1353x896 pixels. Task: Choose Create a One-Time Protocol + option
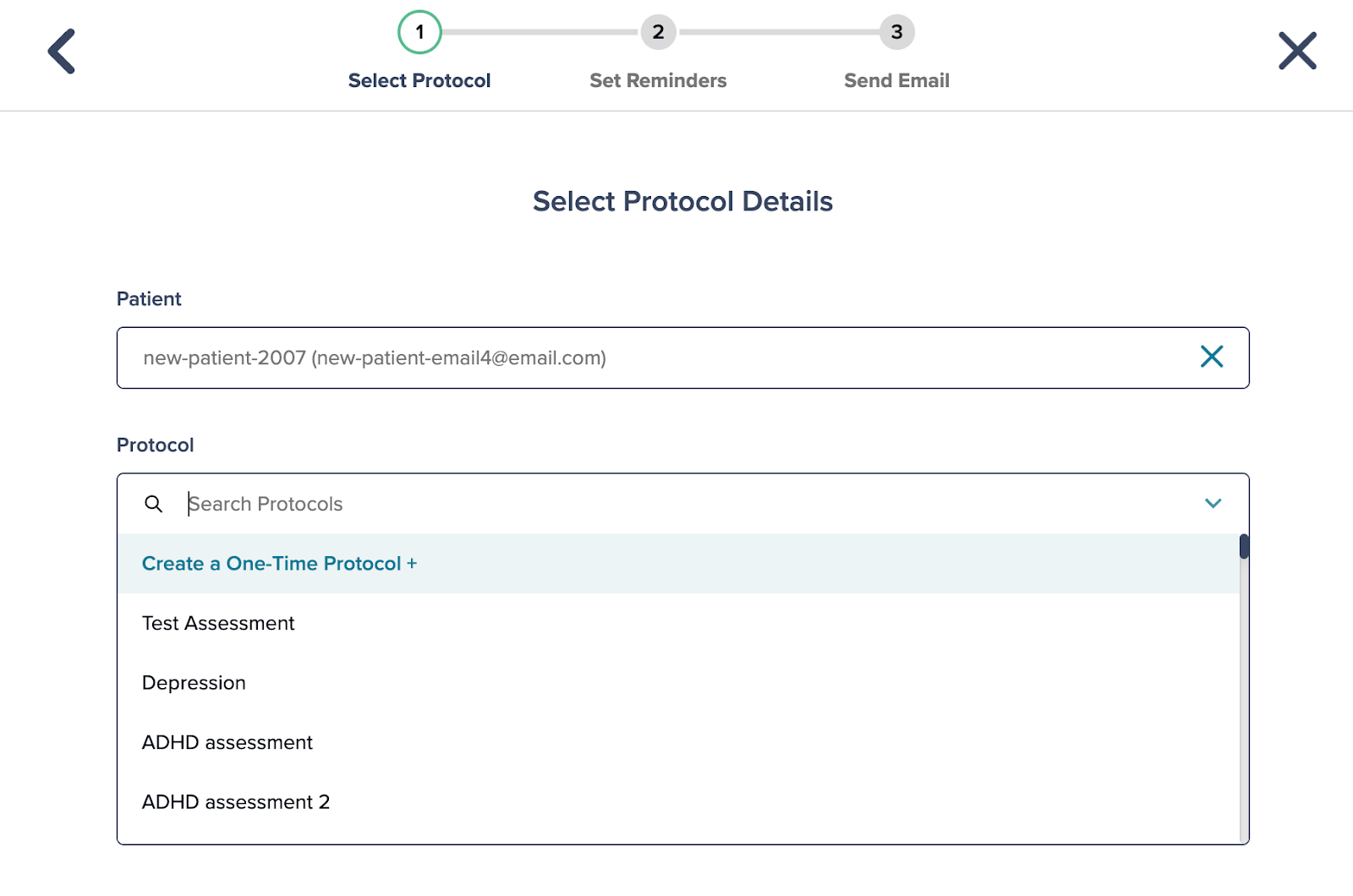[x=678, y=564]
